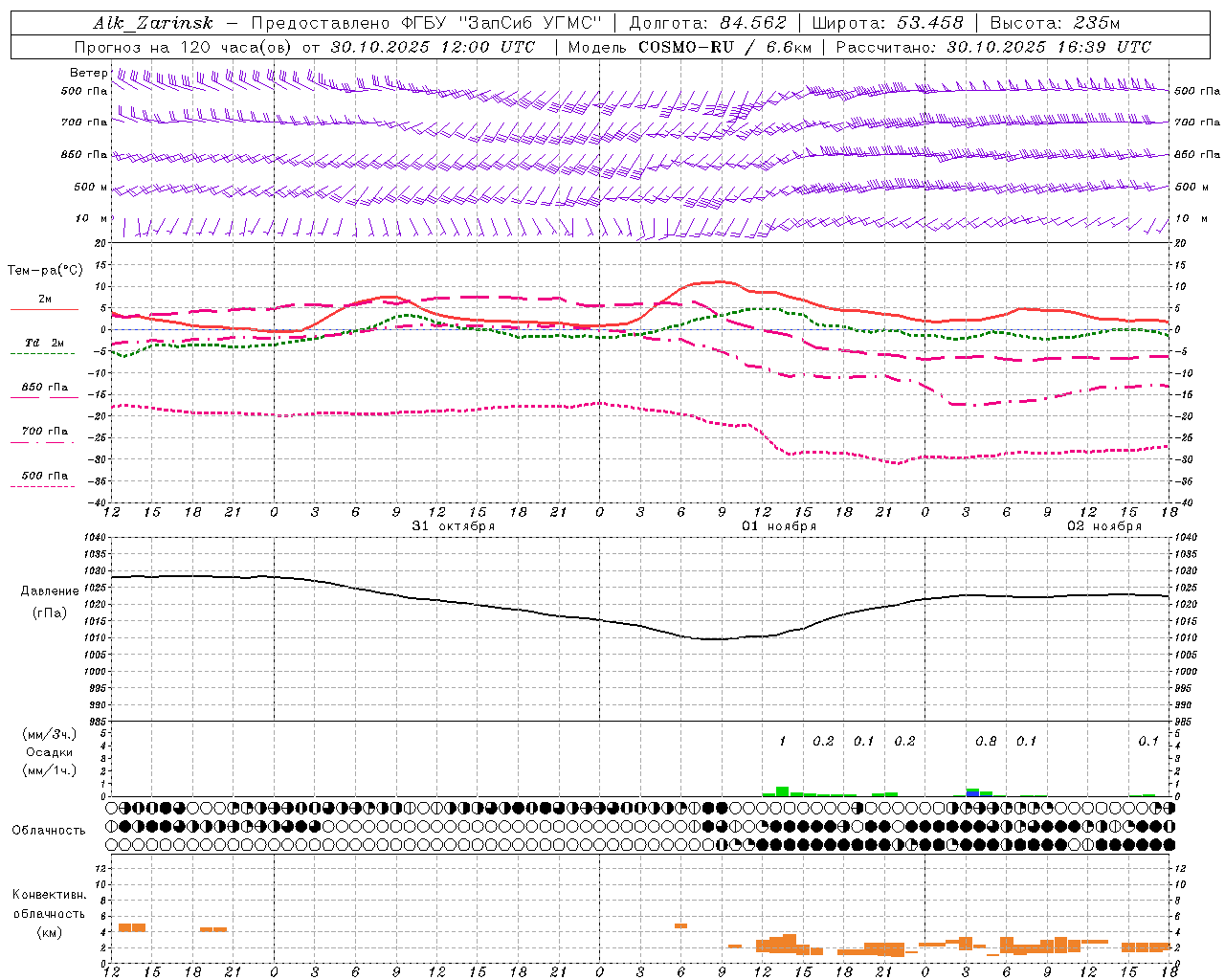The width and height of the screenshot is (1225, 980).
Task: Click the '1040' value on left pressure axis
Action: (x=94, y=538)
